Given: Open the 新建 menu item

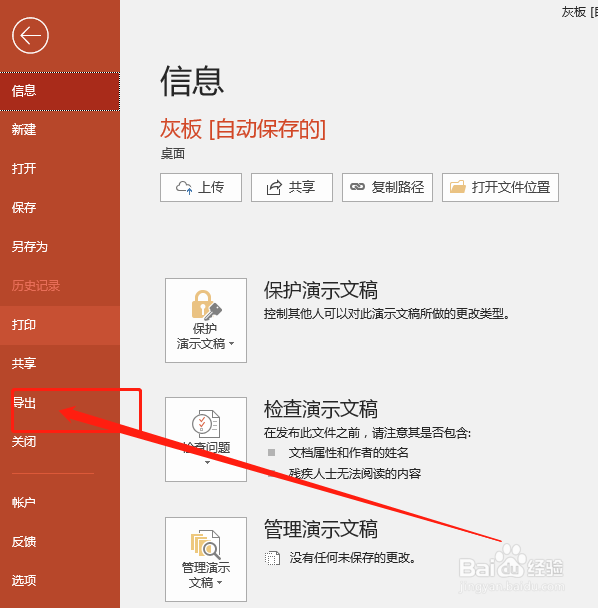Looking at the screenshot, I should tap(60, 130).
